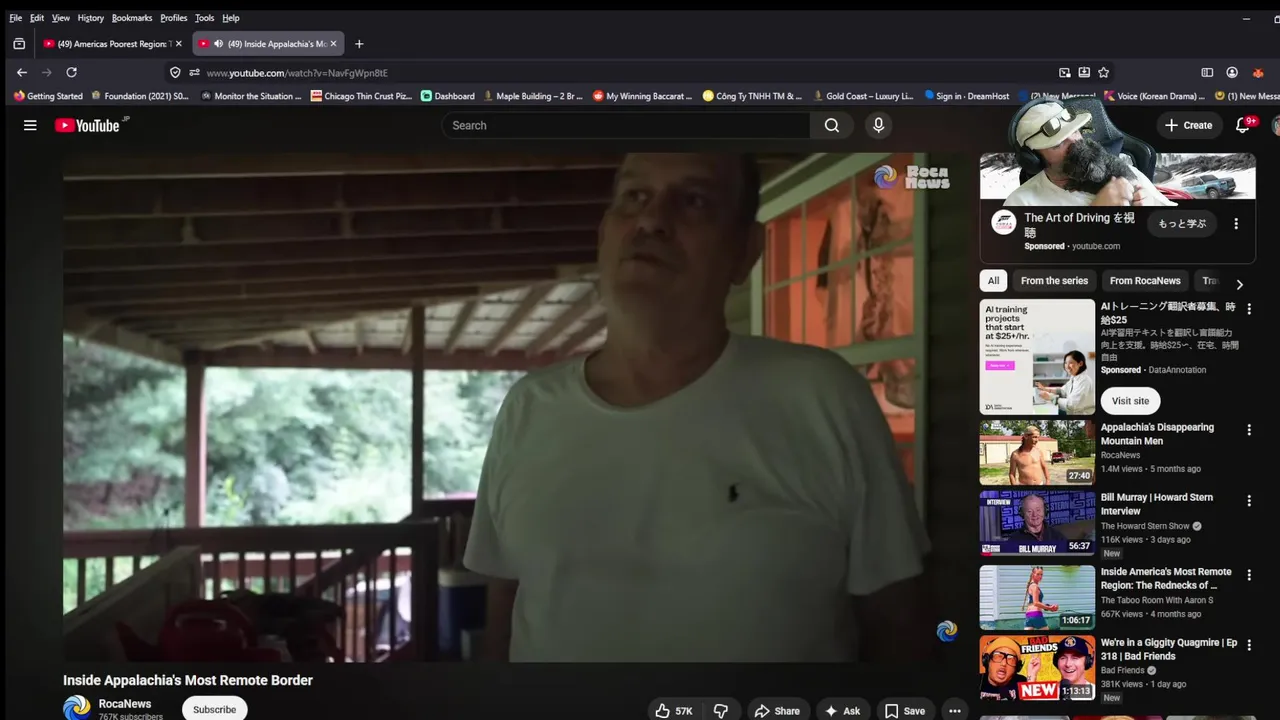Mute the playing tab via speaker icon

218,44
